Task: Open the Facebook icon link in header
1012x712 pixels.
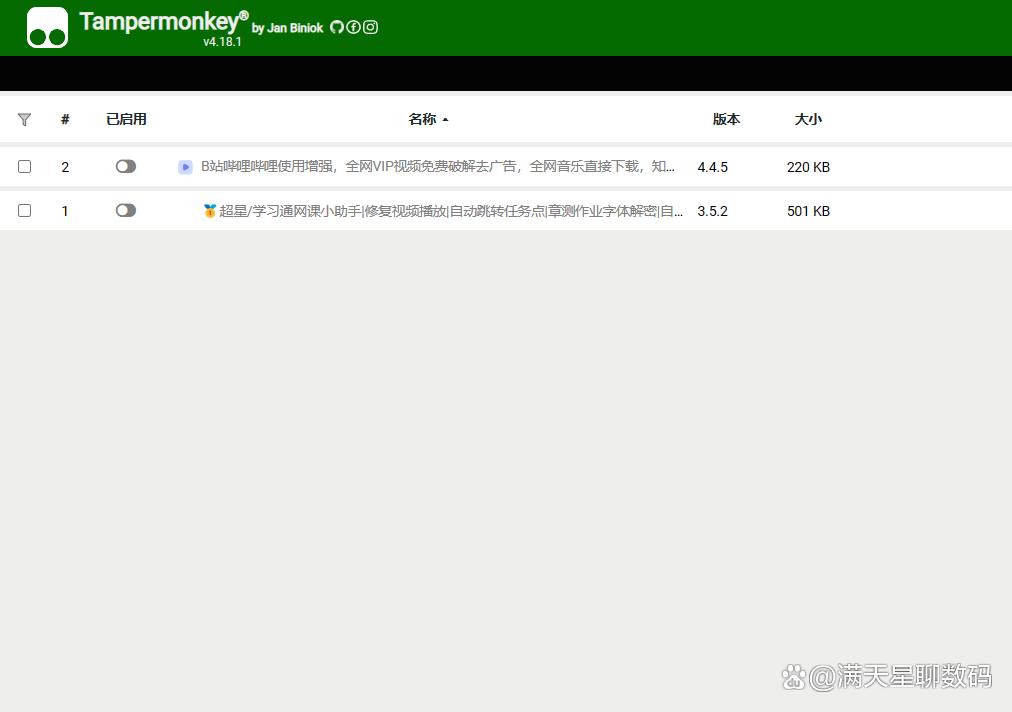Action: click(x=353, y=27)
